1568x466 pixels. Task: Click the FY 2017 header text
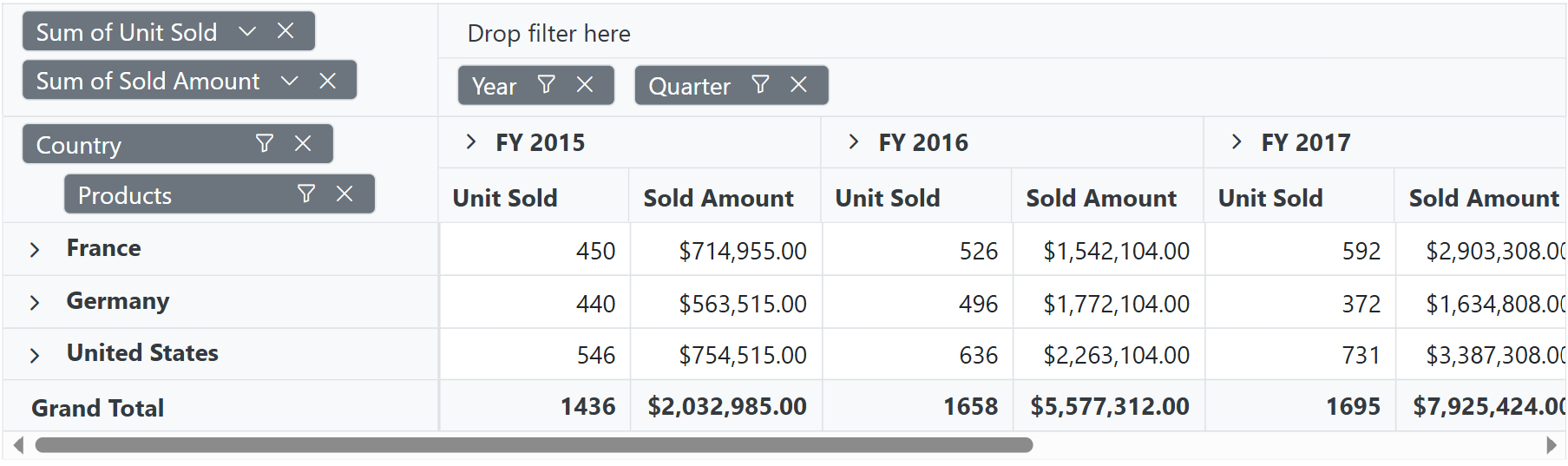pos(1306,142)
